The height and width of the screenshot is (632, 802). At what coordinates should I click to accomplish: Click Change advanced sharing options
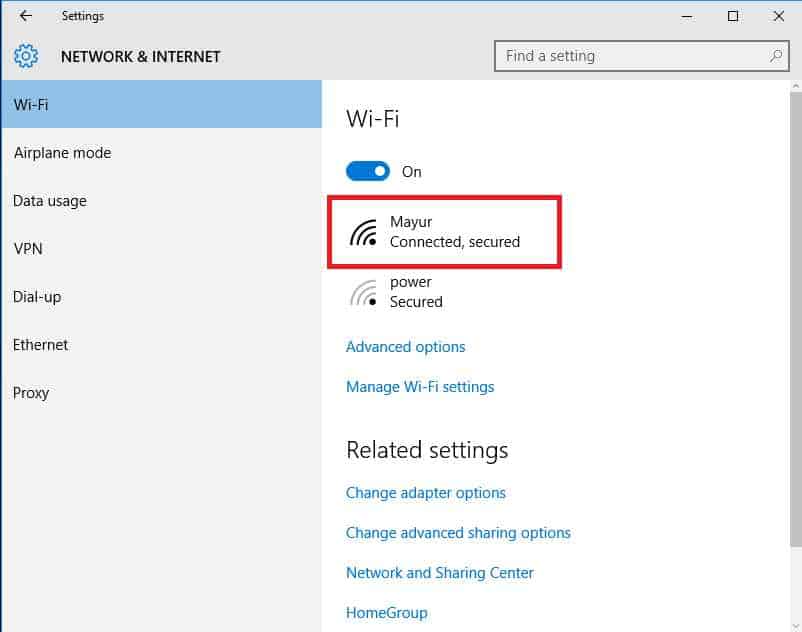[458, 533]
